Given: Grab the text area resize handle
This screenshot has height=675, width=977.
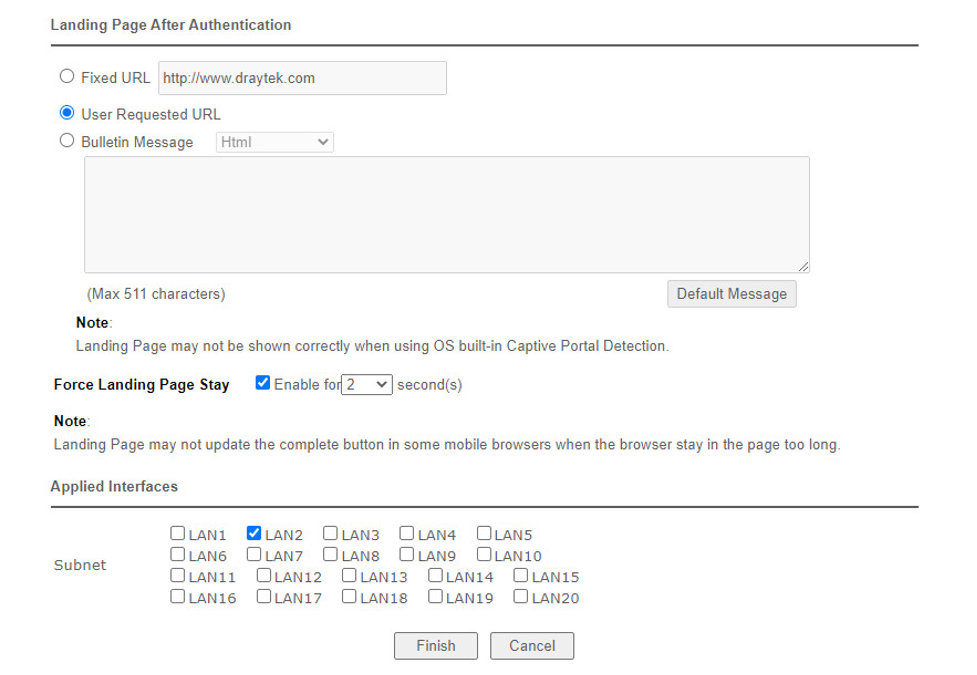Looking at the screenshot, I should (804, 267).
